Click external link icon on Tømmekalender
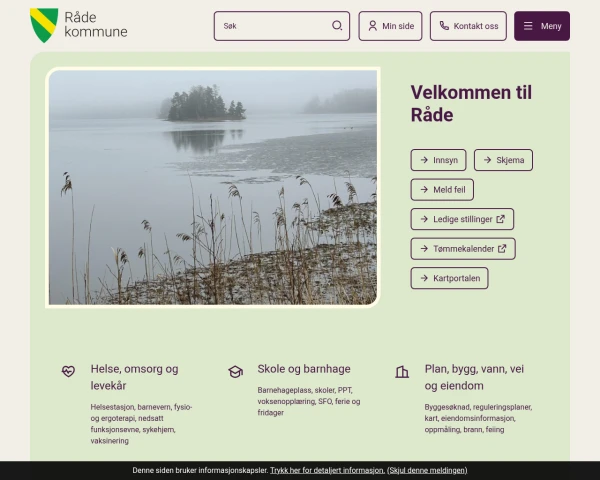The image size is (600, 480). tap(502, 248)
